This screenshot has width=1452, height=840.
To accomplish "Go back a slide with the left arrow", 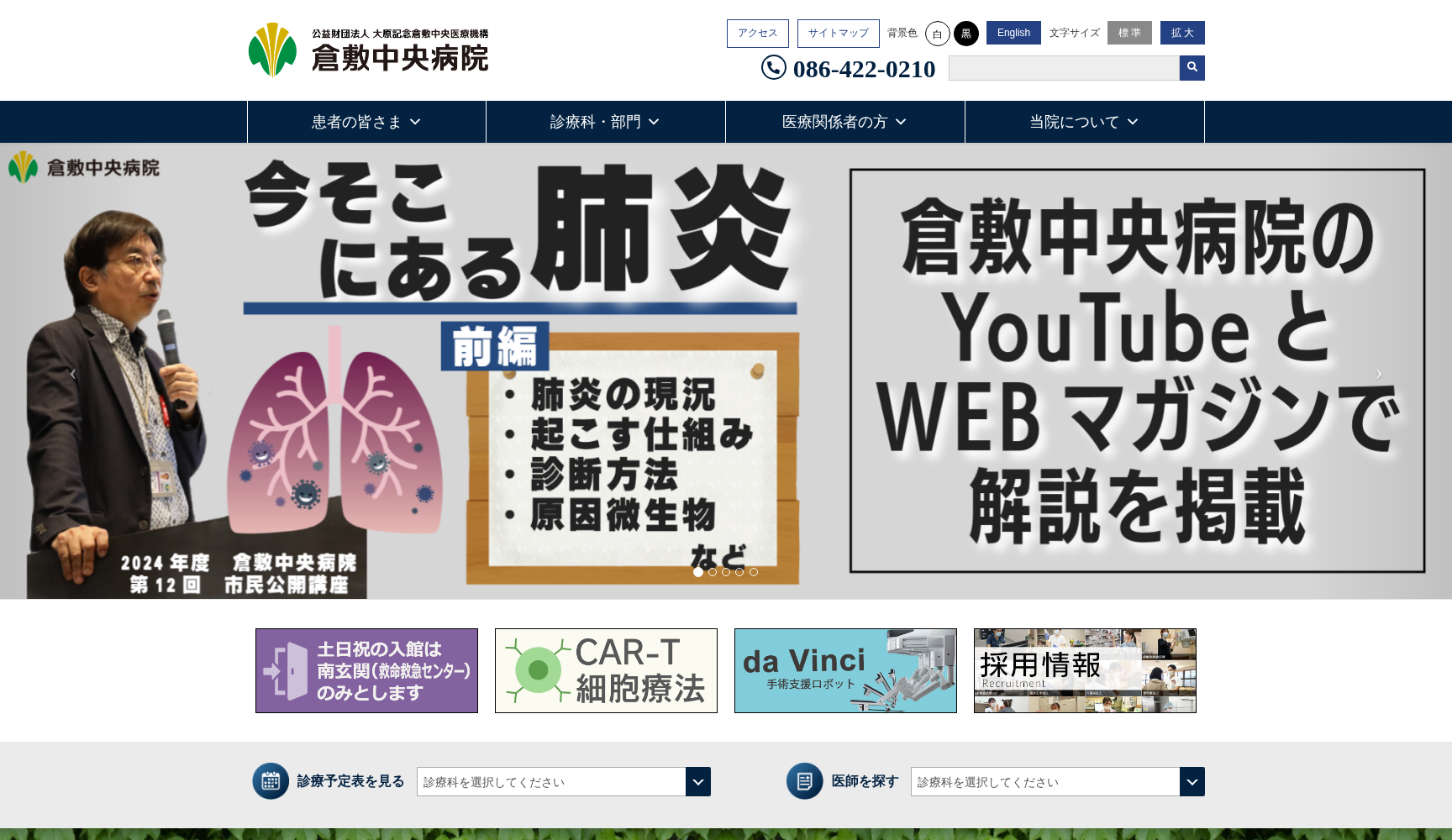I will [x=72, y=374].
